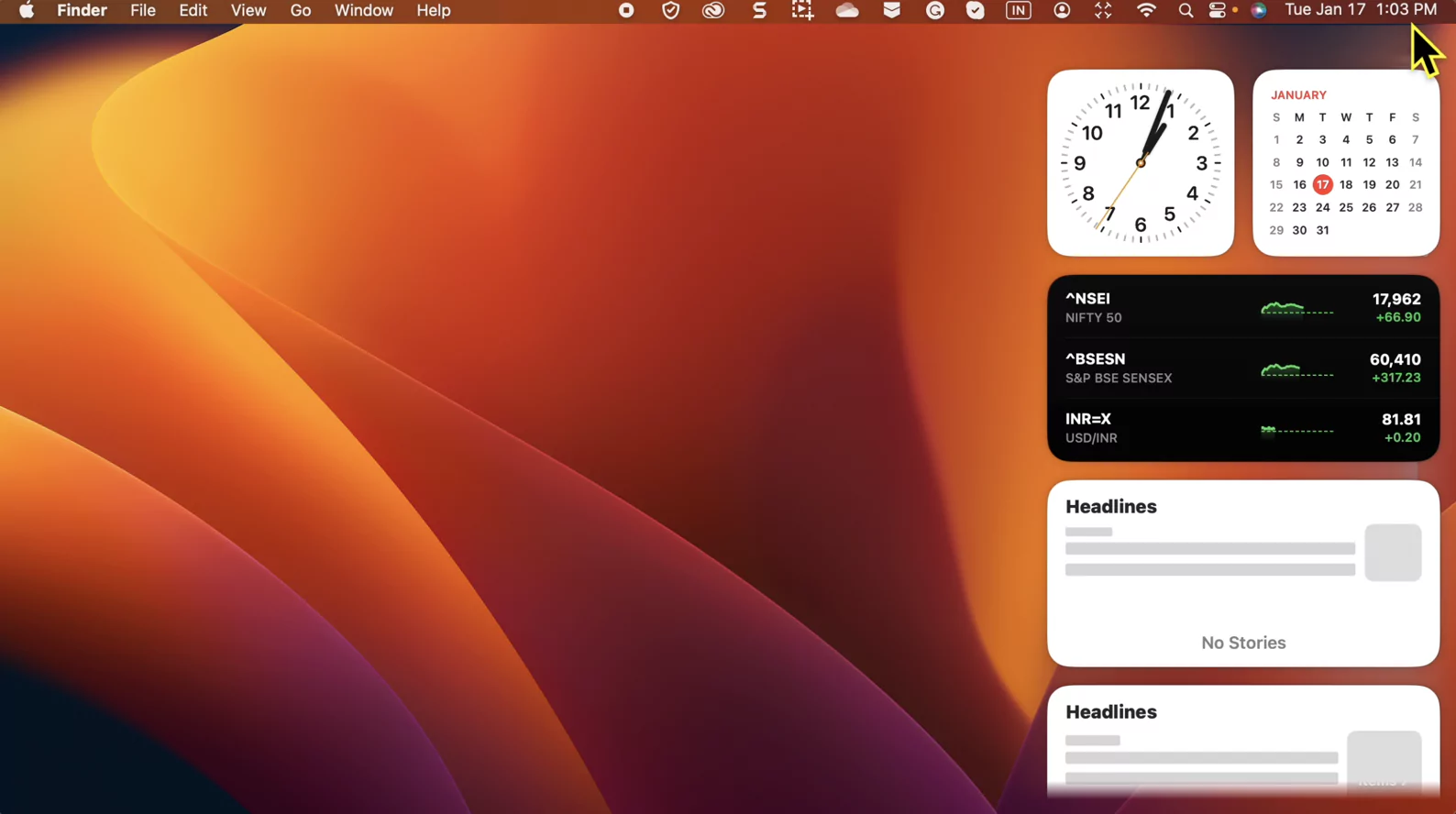Image resolution: width=1456 pixels, height=814 pixels.
Task: Click the second Headlines placeholder thumbnail
Action: point(1384,761)
